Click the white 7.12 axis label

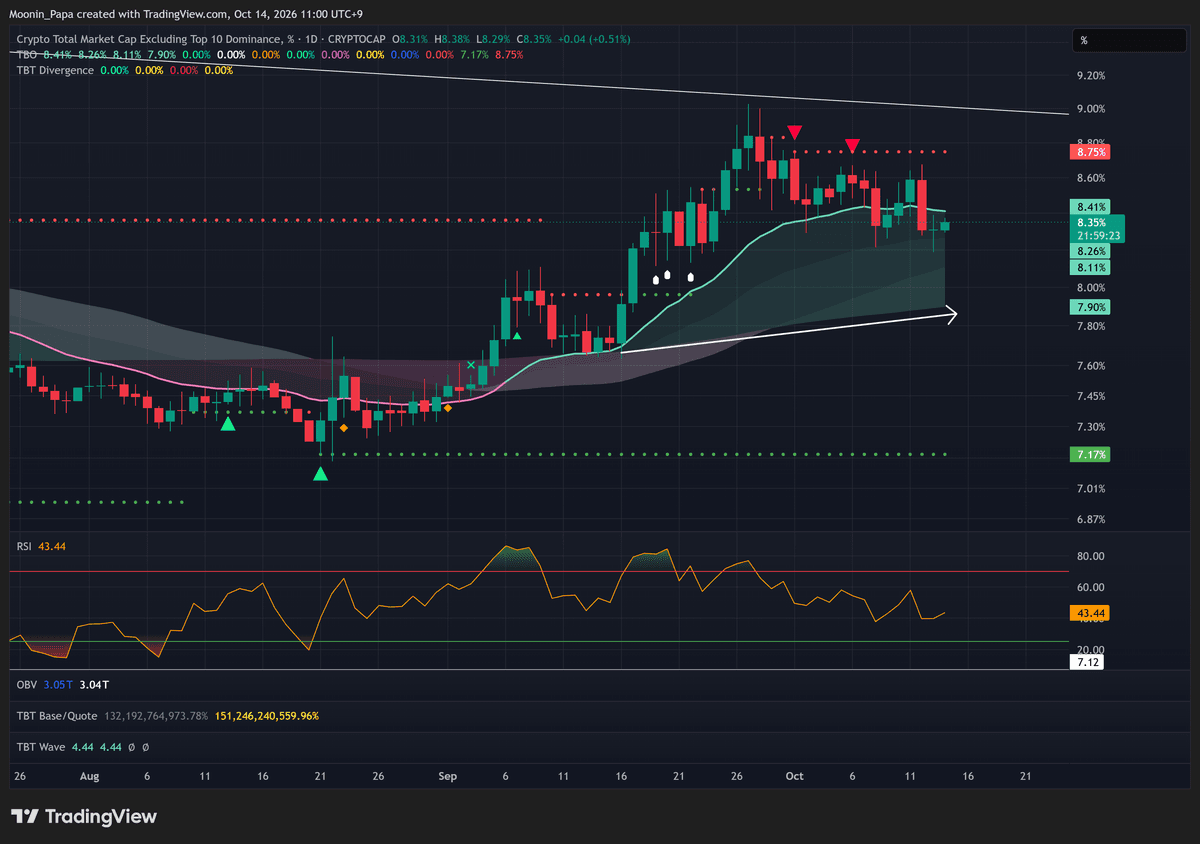click(1086, 662)
